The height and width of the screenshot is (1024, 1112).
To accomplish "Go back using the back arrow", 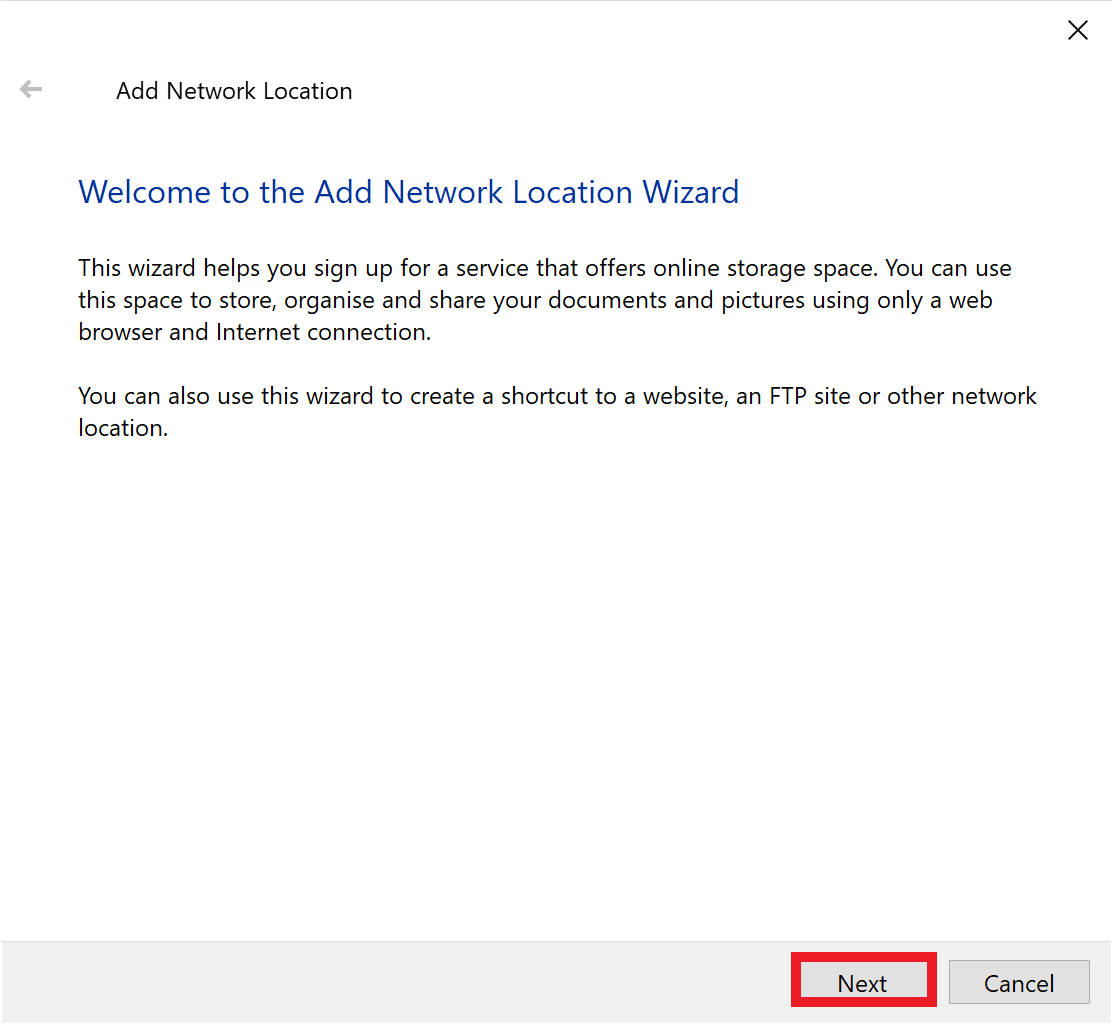I will (x=31, y=89).
